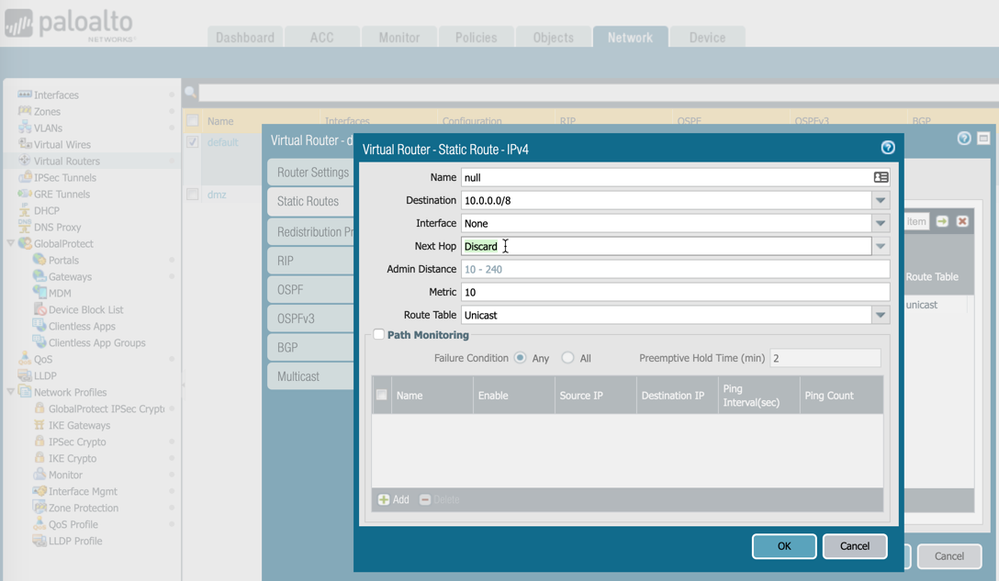Open the Destination dropdown arrow
999x581 pixels.
tap(880, 200)
